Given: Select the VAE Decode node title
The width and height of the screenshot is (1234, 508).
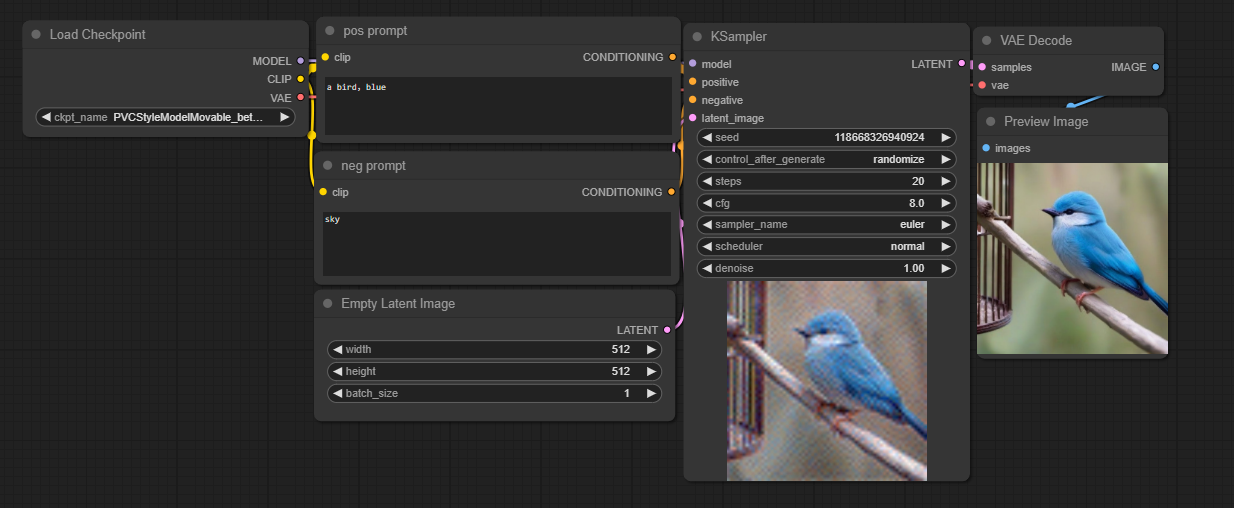Looking at the screenshot, I should (x=1036, y=41).
